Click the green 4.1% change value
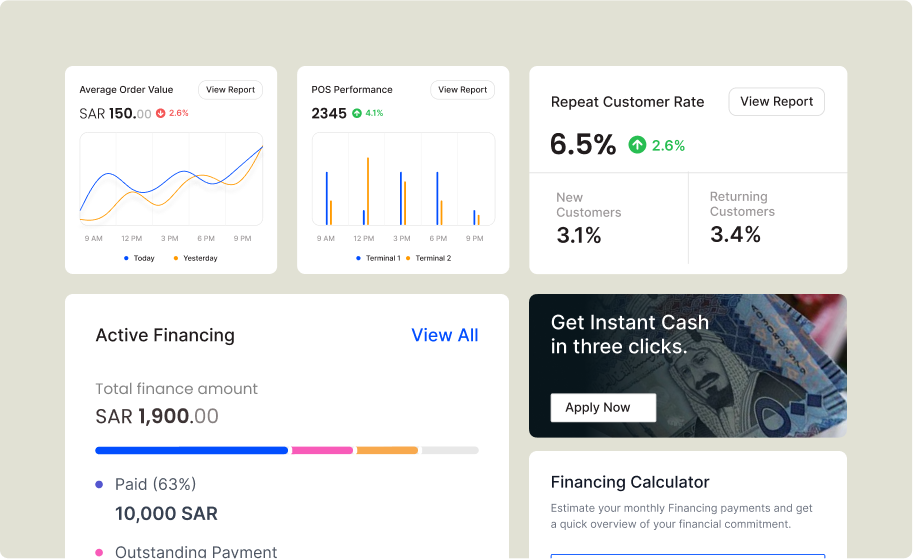913x559 pixels. 374,114
